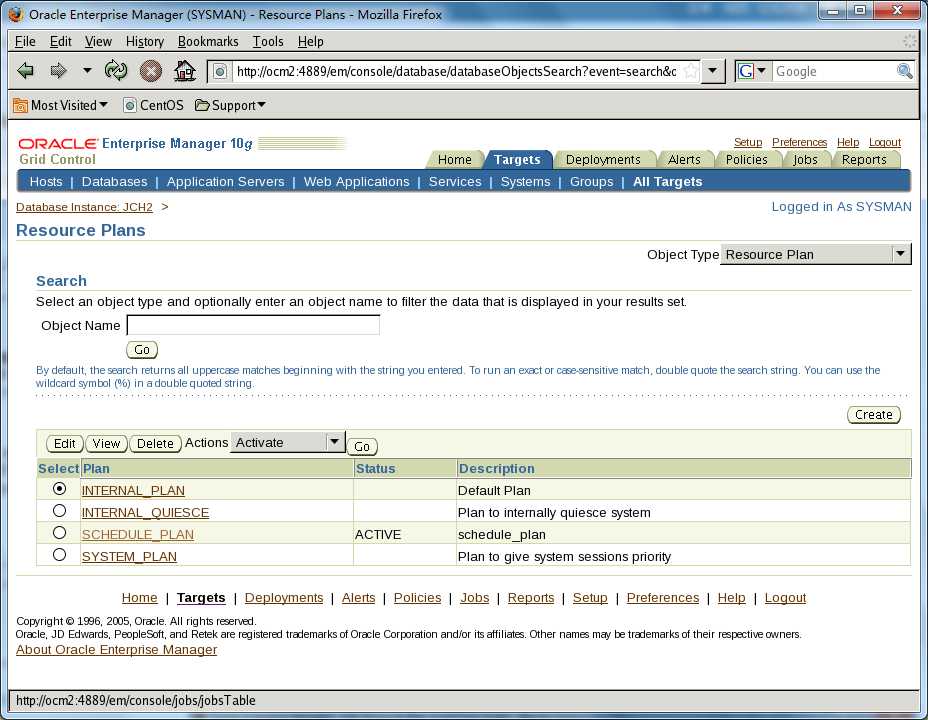The image size is (928, 720).
Task: Open the File menu
Action: pyautogui.click(x=25, y=41)
